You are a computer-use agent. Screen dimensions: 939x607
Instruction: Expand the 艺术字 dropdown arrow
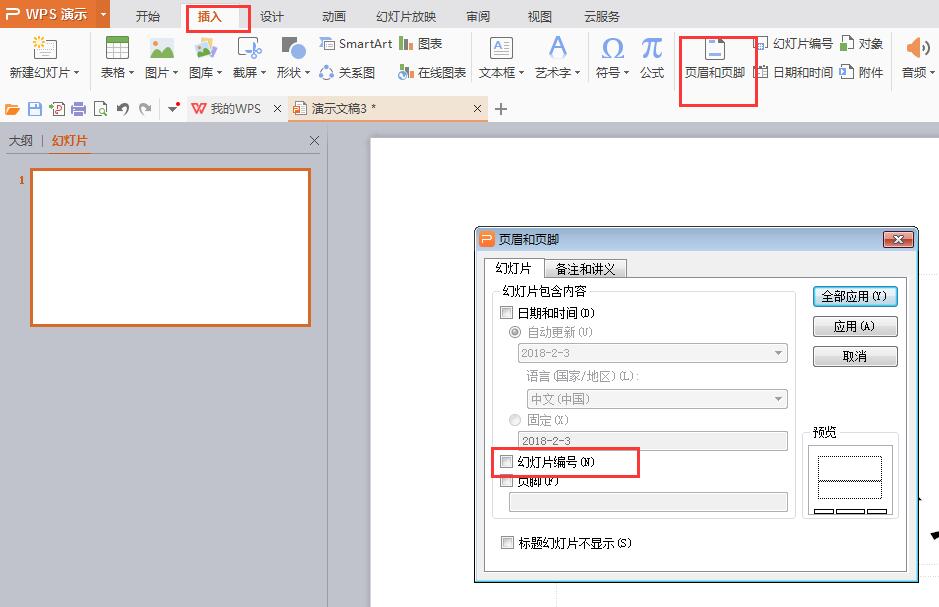pyautogui.click(x=577, y=72)
